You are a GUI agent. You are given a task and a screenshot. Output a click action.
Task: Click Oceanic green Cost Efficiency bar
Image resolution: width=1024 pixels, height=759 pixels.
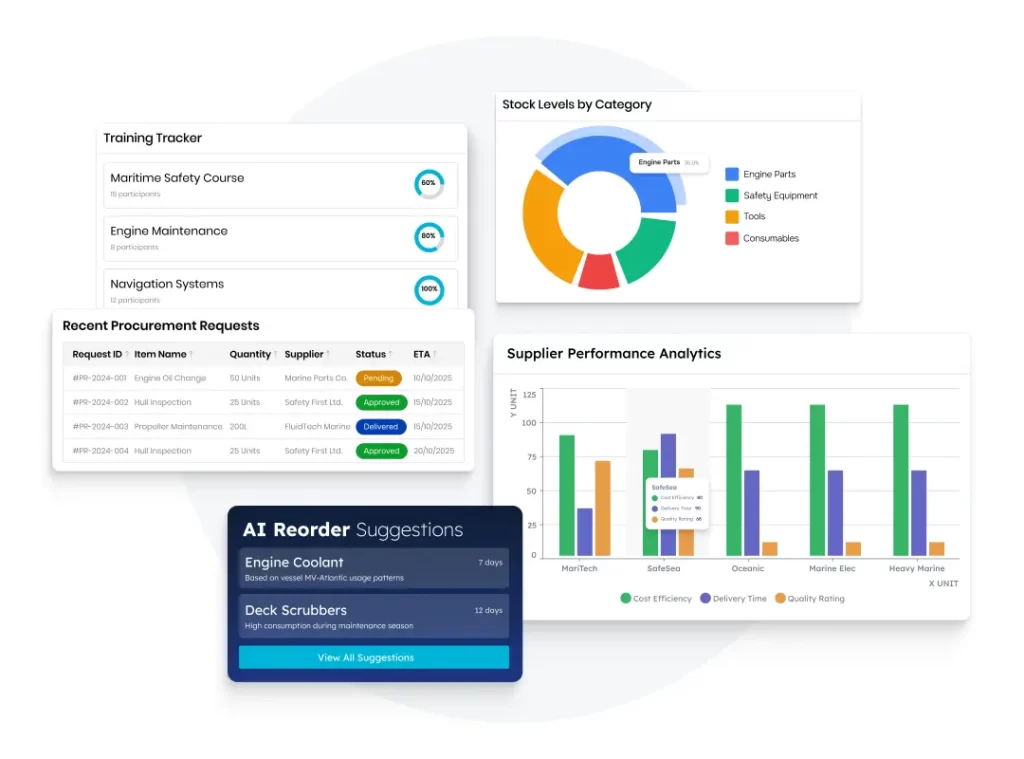(x=734, y=481)
